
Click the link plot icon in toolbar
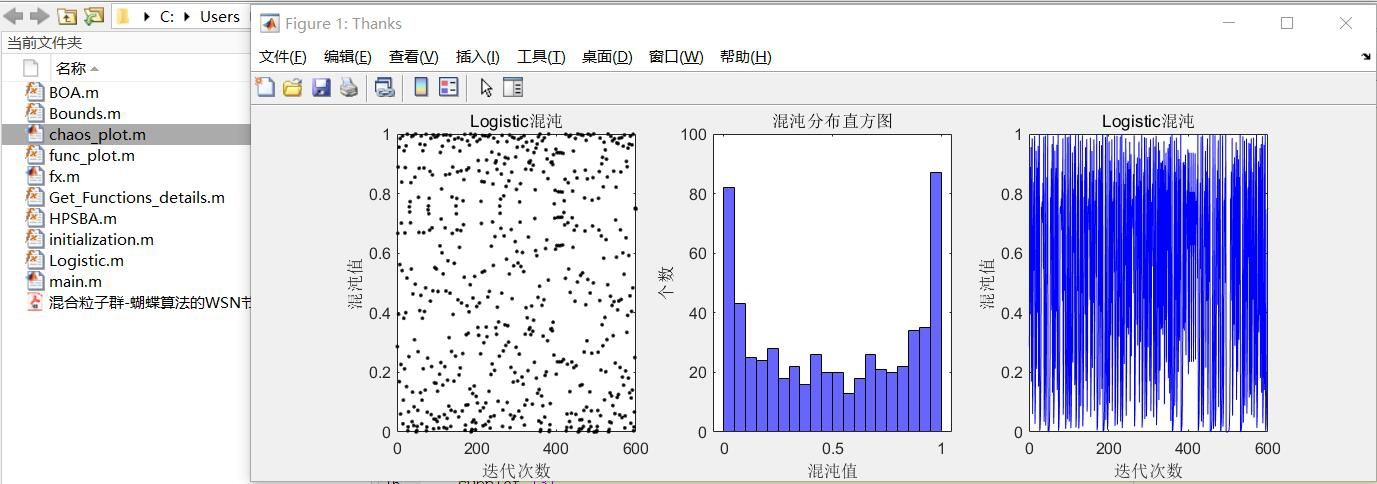[x=384, y=87]
